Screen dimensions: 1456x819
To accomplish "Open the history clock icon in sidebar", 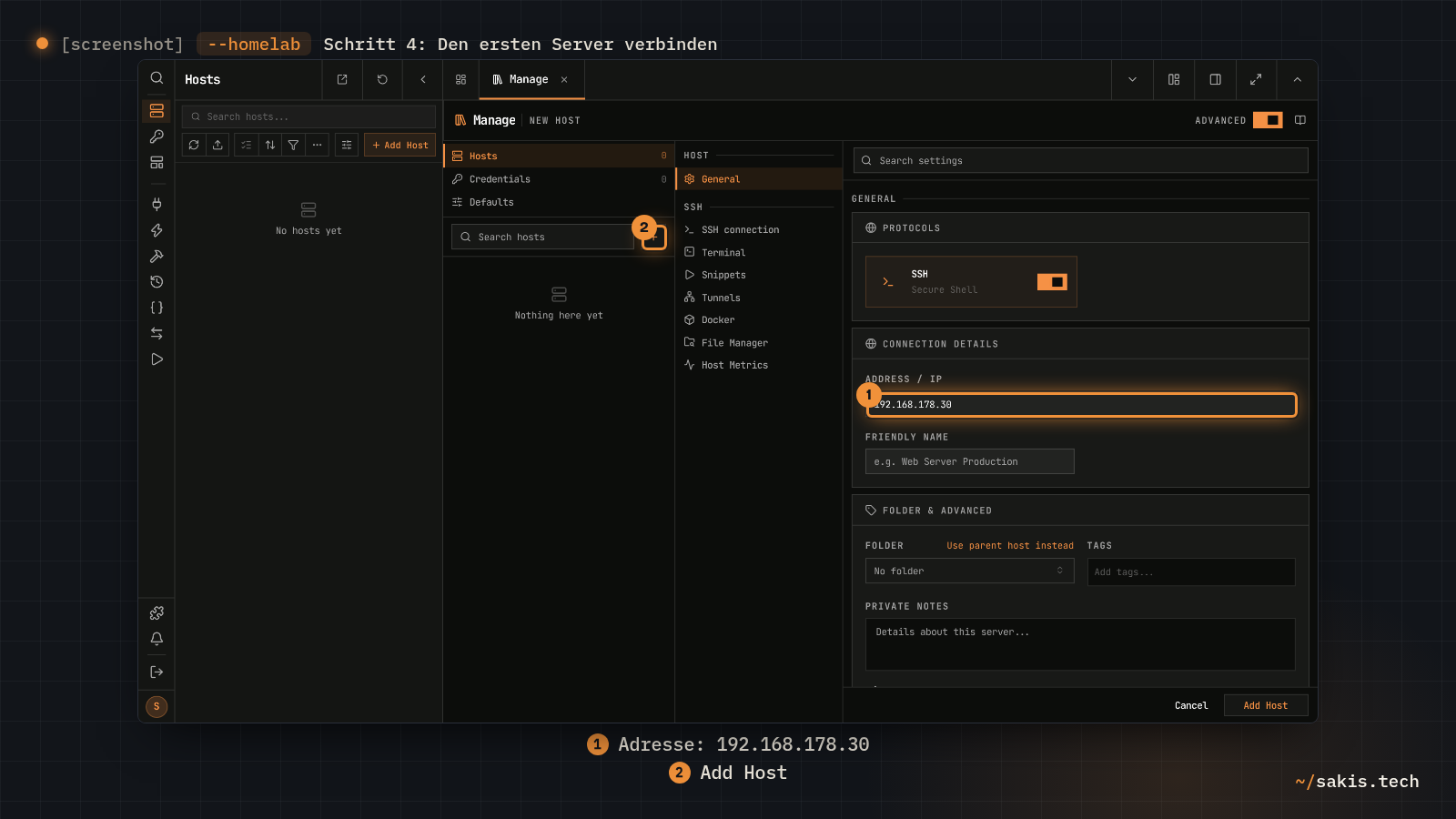I will 157,282.
